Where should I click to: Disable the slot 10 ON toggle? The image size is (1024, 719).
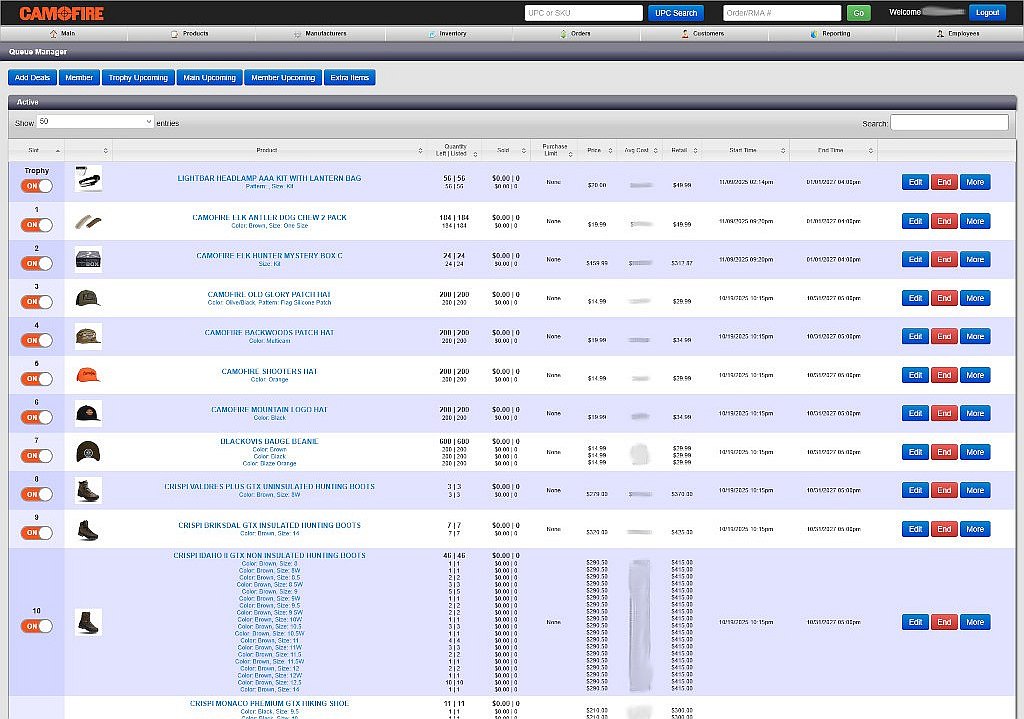[37, 626]
